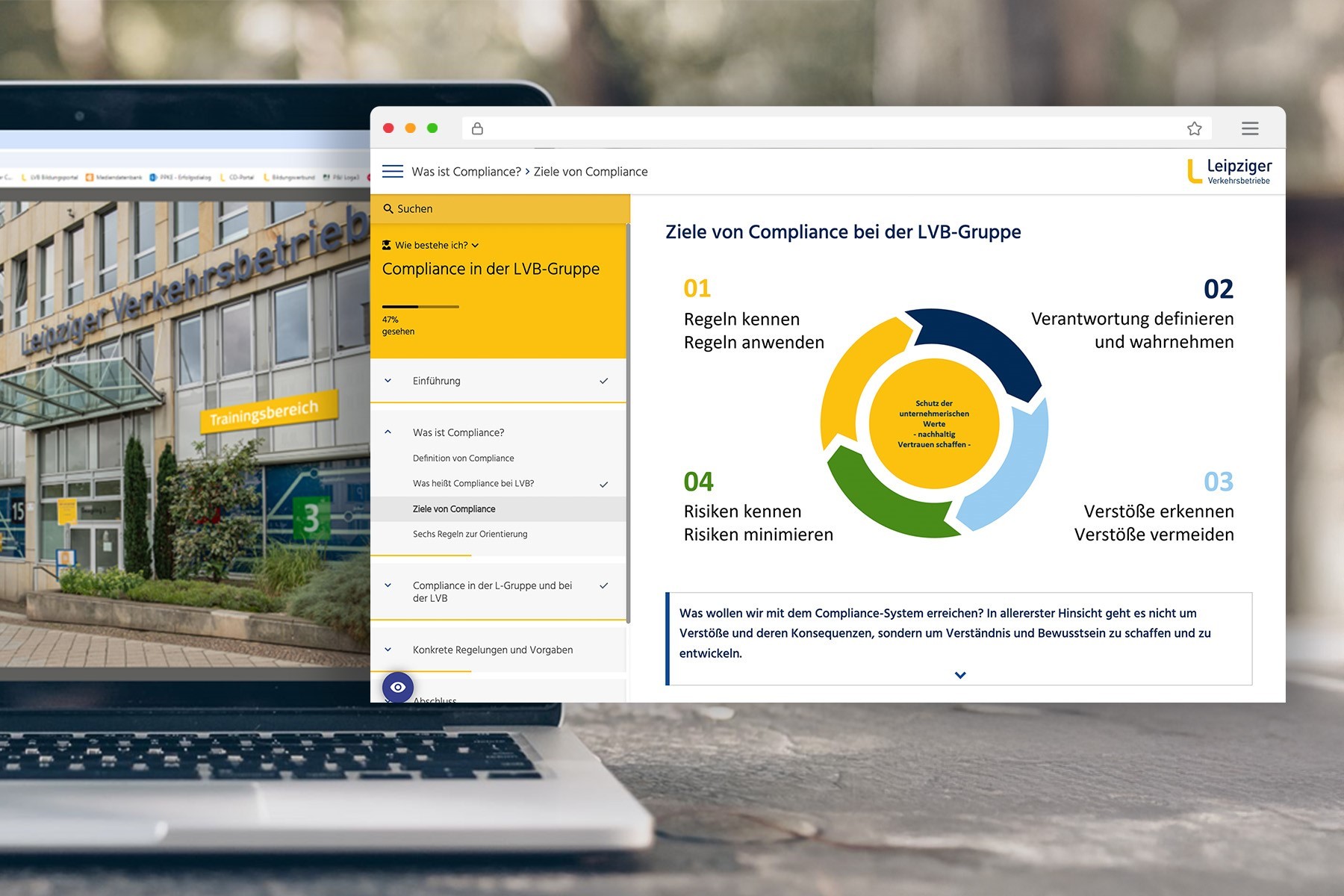Open Sechs Regeln zur Orientierung page
The height and width of the screenshot is (896, 1344).
coord(470,534)
